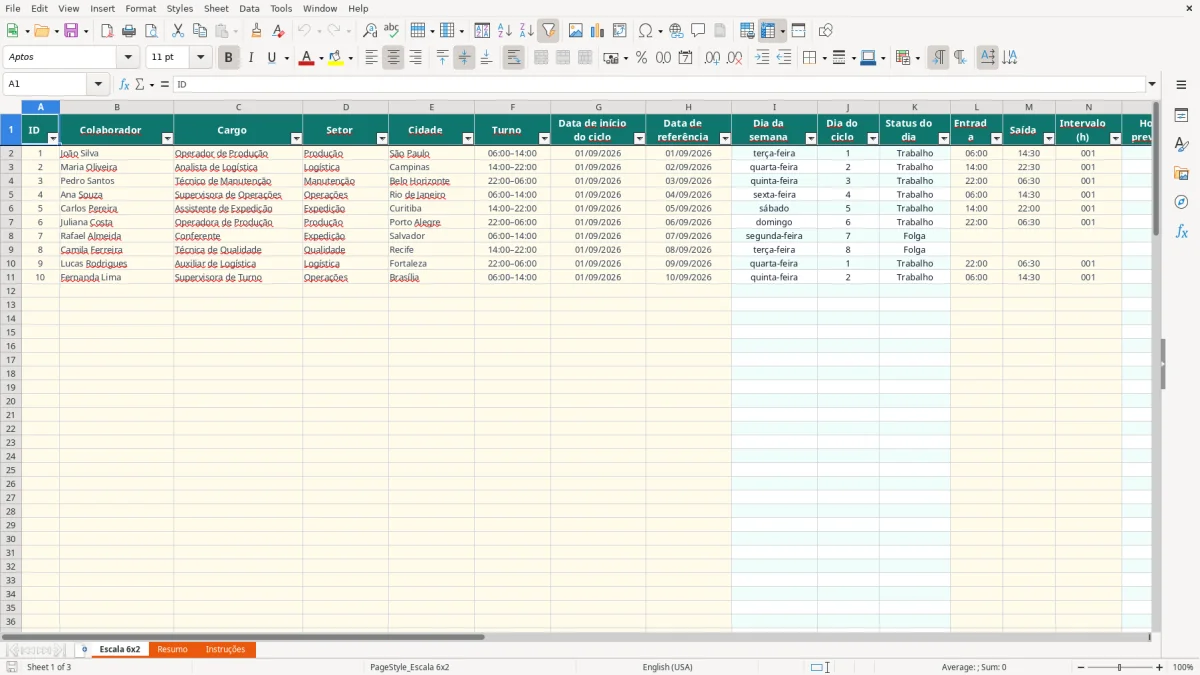Switch to the Instruções sheet tab
This screenshot has height=675, width=1200.
(225, 650)
